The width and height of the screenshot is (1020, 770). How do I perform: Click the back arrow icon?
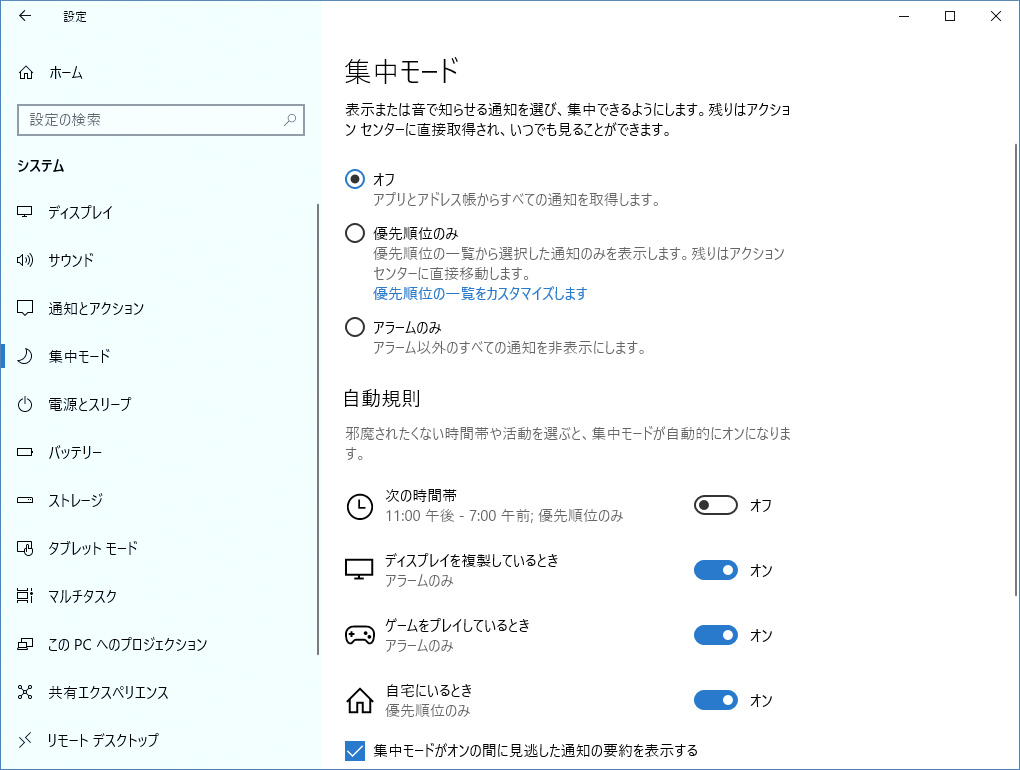(x=25, y=16)
